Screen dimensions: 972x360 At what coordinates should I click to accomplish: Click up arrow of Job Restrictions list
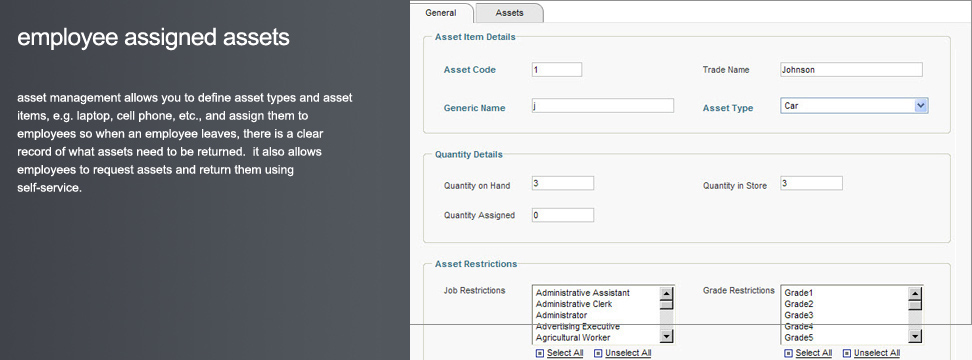click(x=666, y=294)
